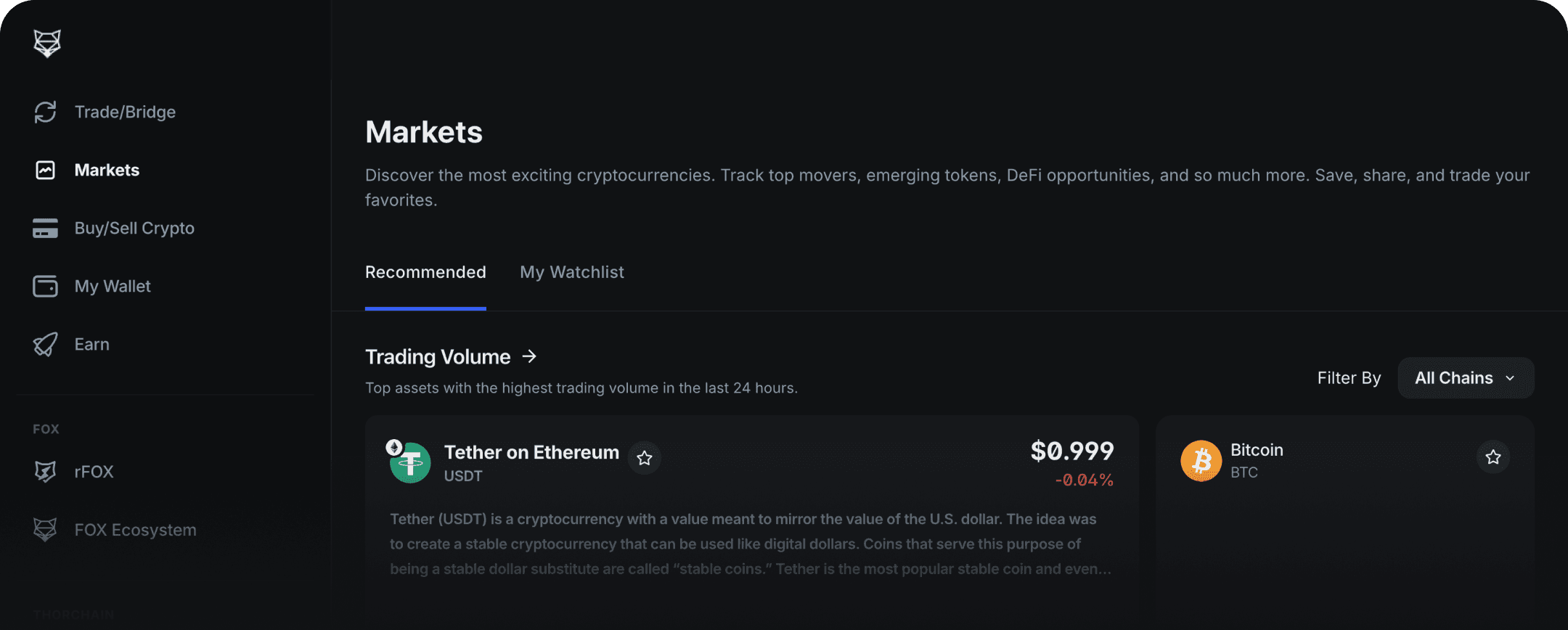Expand Trading Volume via arrow
1568x630 pixels.
[x=530, y=356]
